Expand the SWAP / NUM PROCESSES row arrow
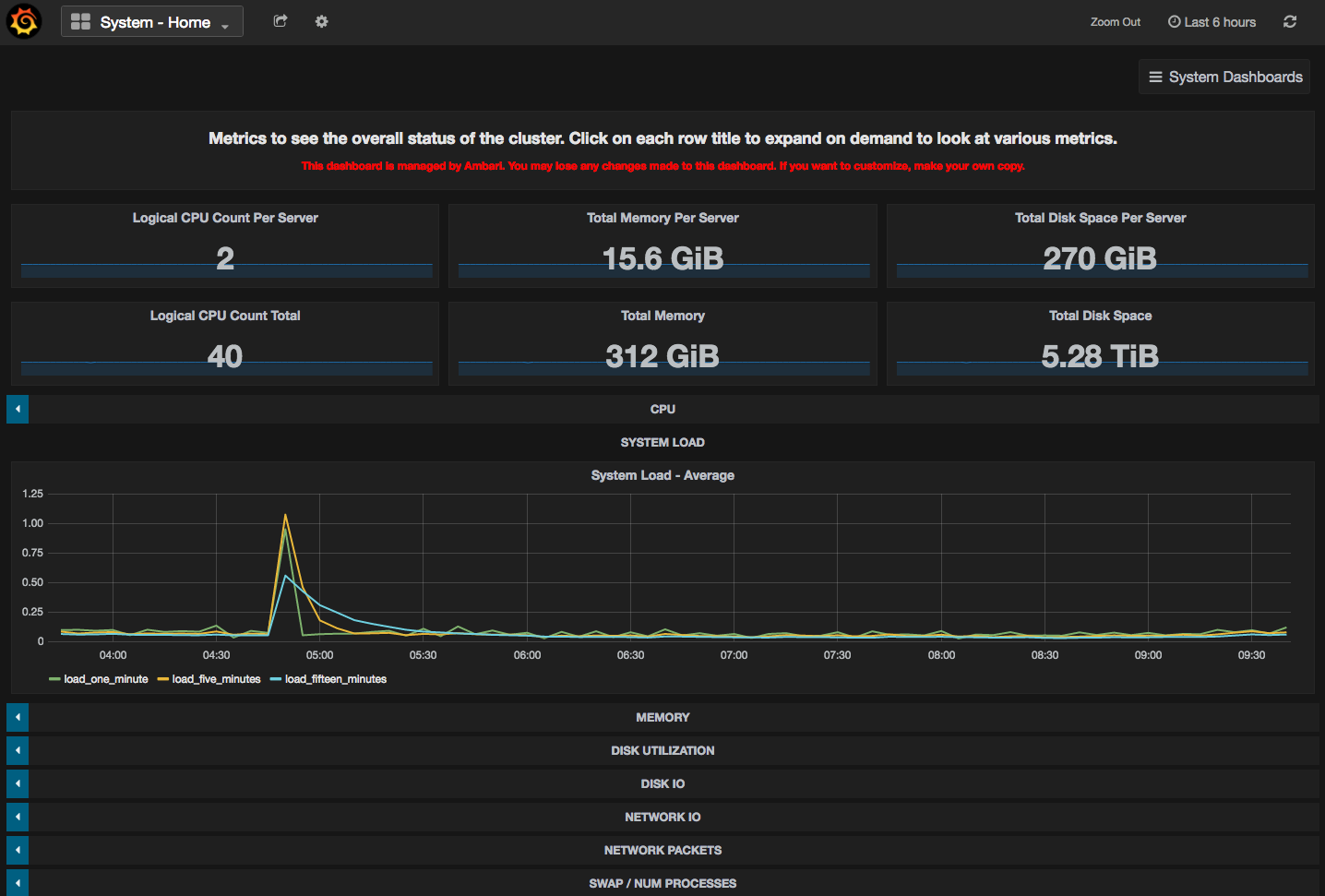This screenshot has height=896, width=1325. click(x=18, y=883)
